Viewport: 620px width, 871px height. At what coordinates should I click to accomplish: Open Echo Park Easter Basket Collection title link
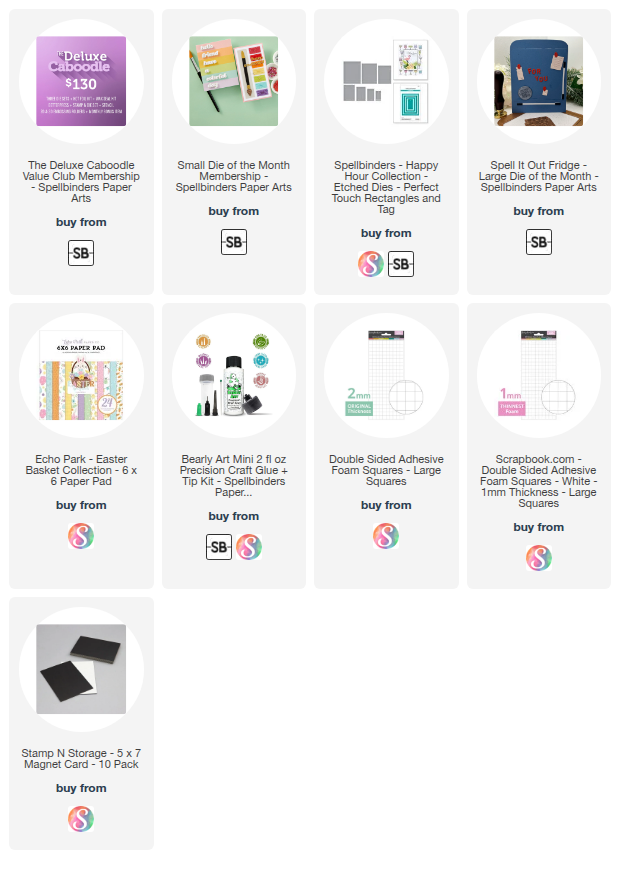(x=81, y=470)
